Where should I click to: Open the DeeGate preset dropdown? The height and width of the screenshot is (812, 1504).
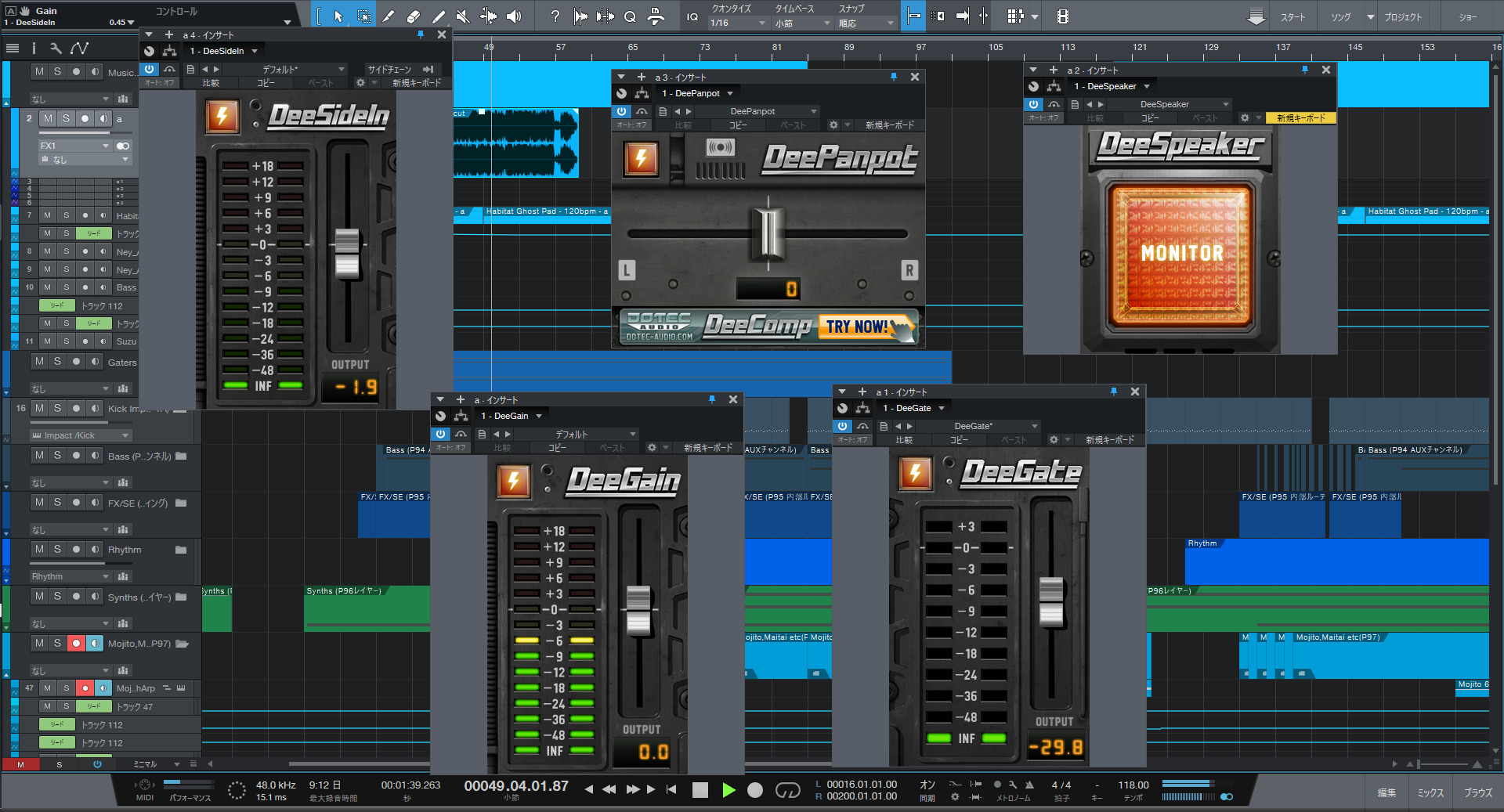point(978,426)
